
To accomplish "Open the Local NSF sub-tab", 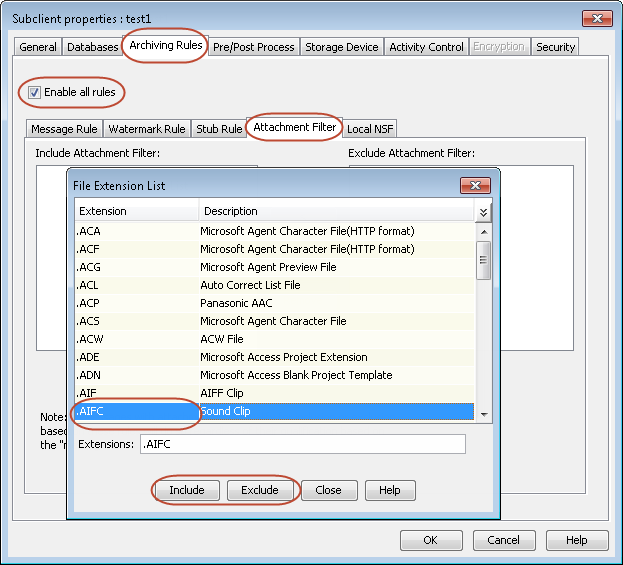I will 370,129.
